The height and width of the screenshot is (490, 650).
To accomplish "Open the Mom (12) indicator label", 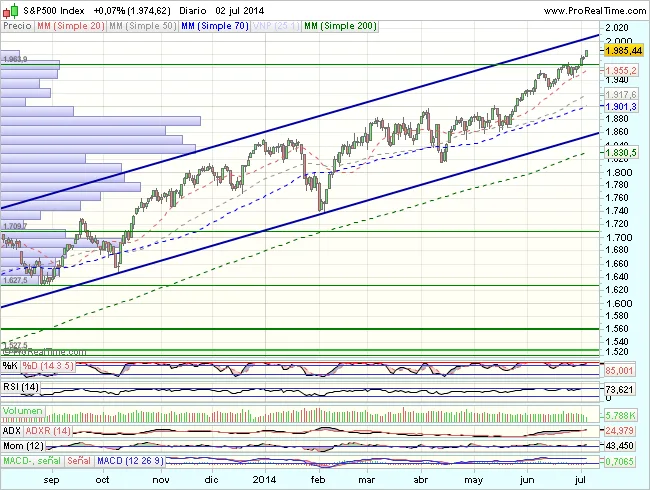I will (x=24, y=446).
